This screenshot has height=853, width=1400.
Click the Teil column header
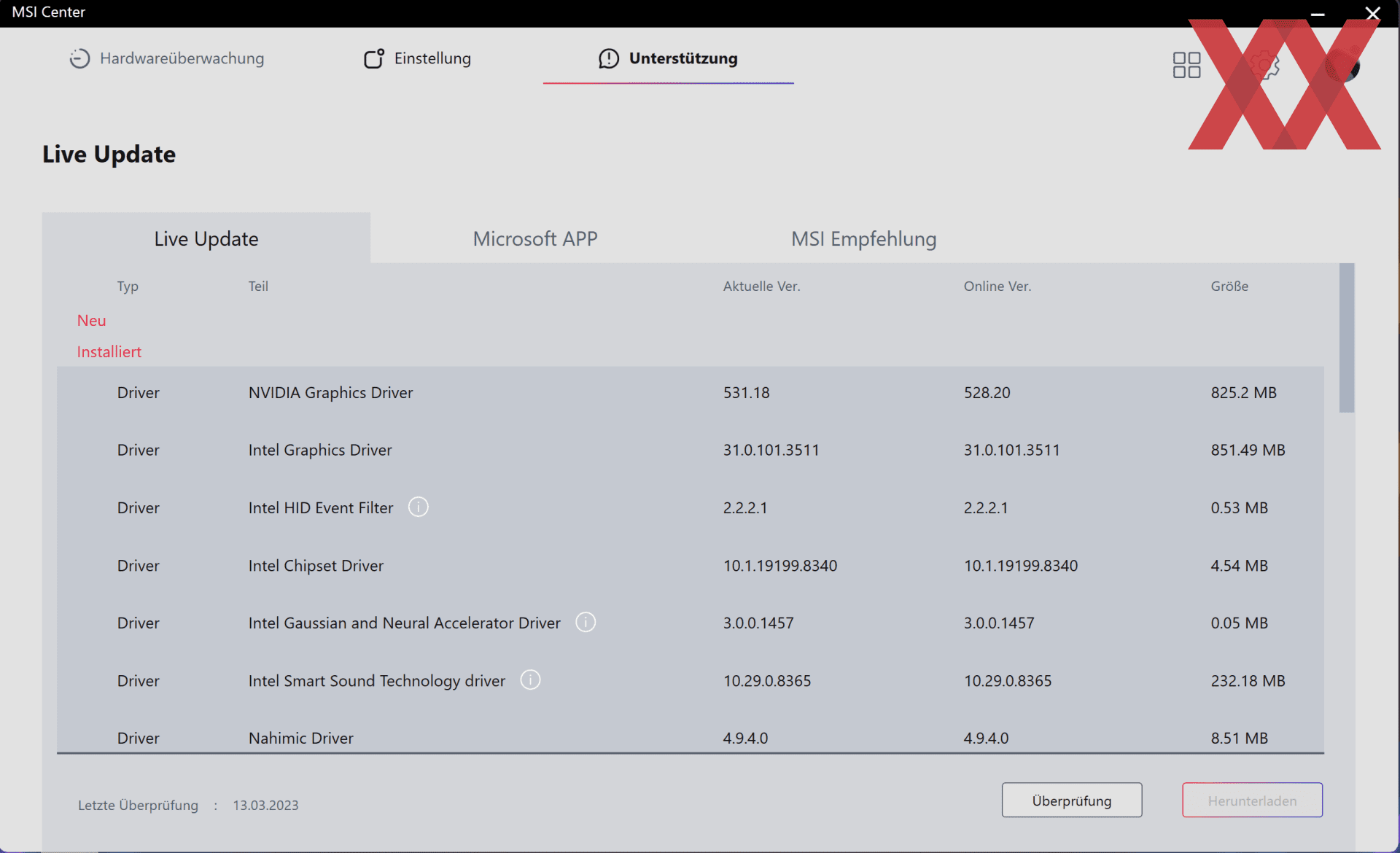coord(258,287)
